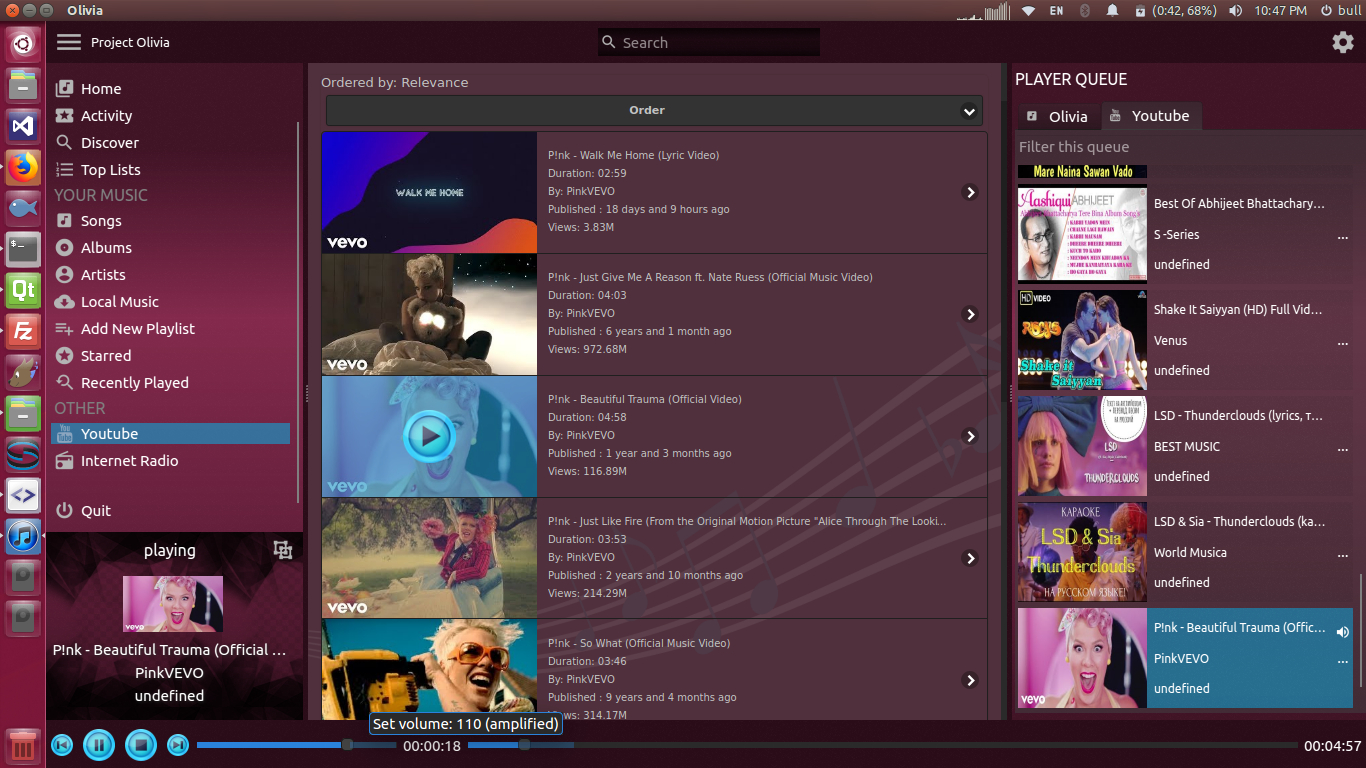This screenshot has width=1366, height=768.
Task: Skip to the previous track
Action: pos(62,745)
